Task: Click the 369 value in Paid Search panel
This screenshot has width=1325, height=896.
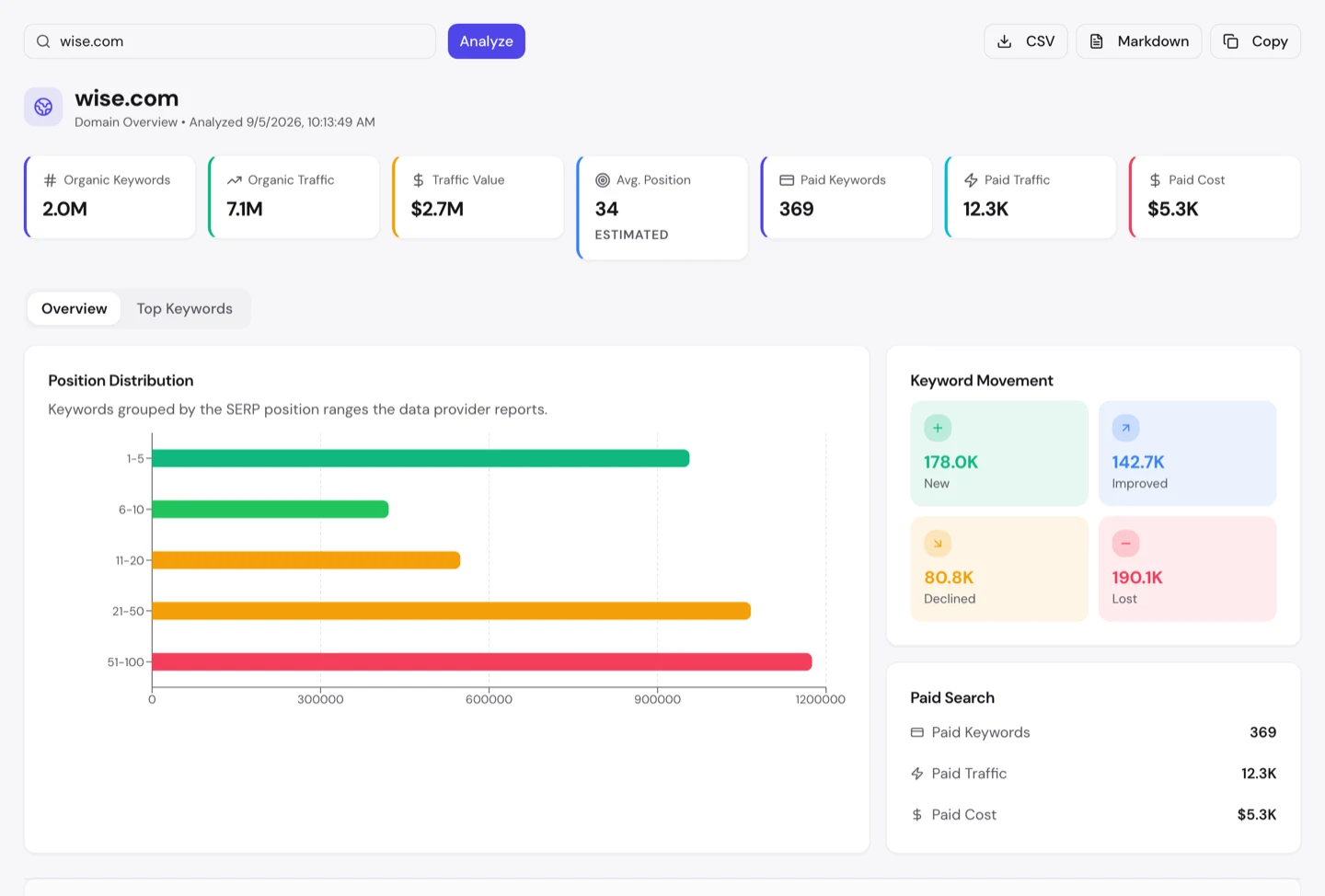Action: pos(1262,732)
